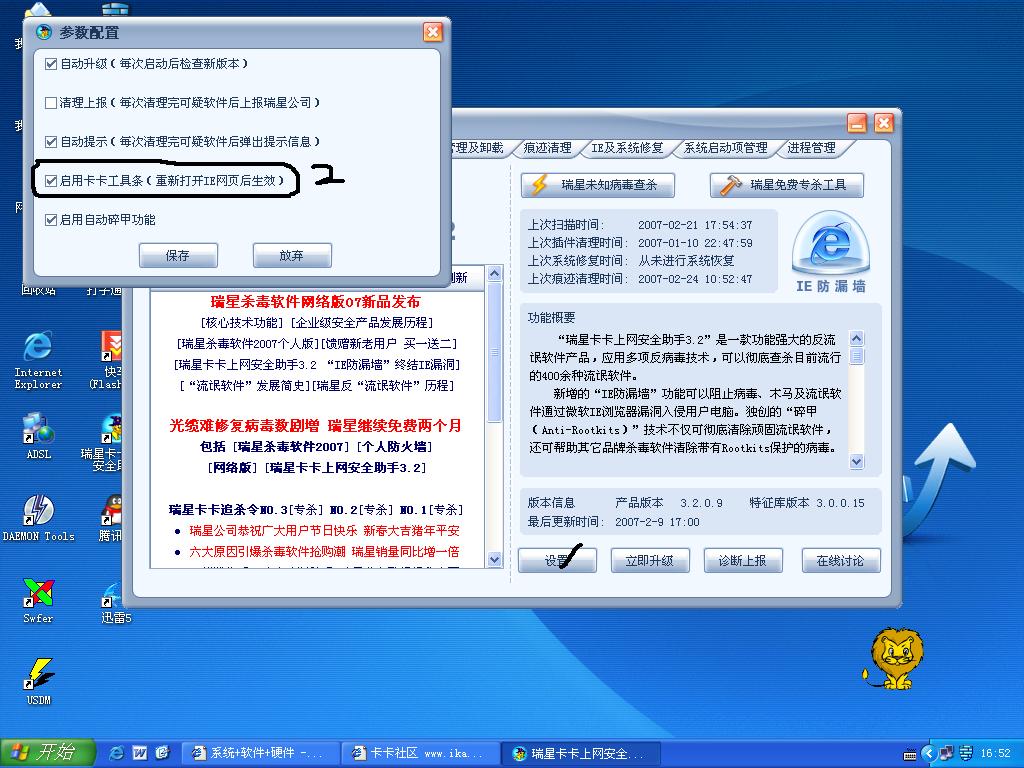Switch to 进程管理 tab
Screen dimensions: 1024x768
coord(811,148)
